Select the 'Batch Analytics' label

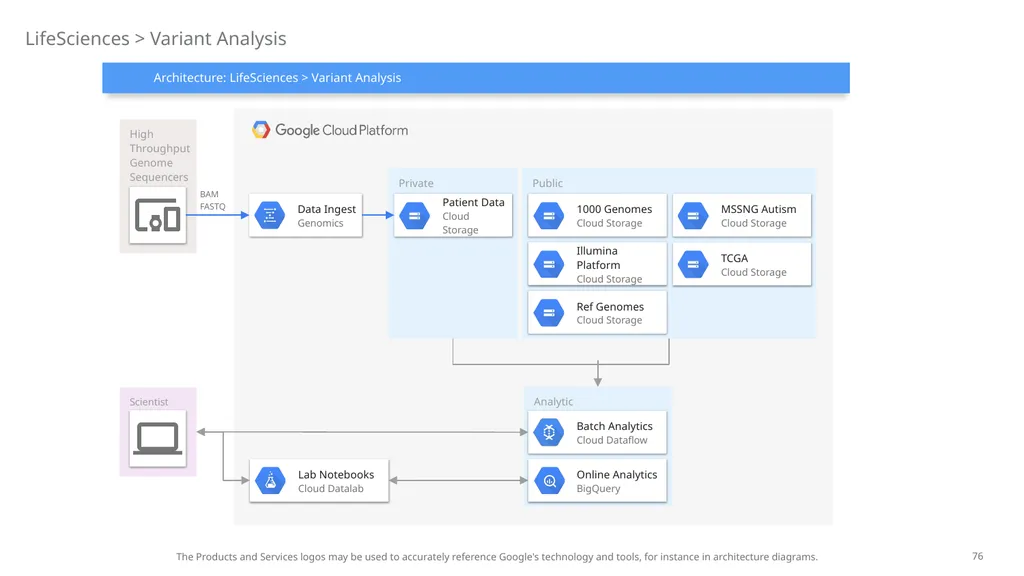click(614, 426)
